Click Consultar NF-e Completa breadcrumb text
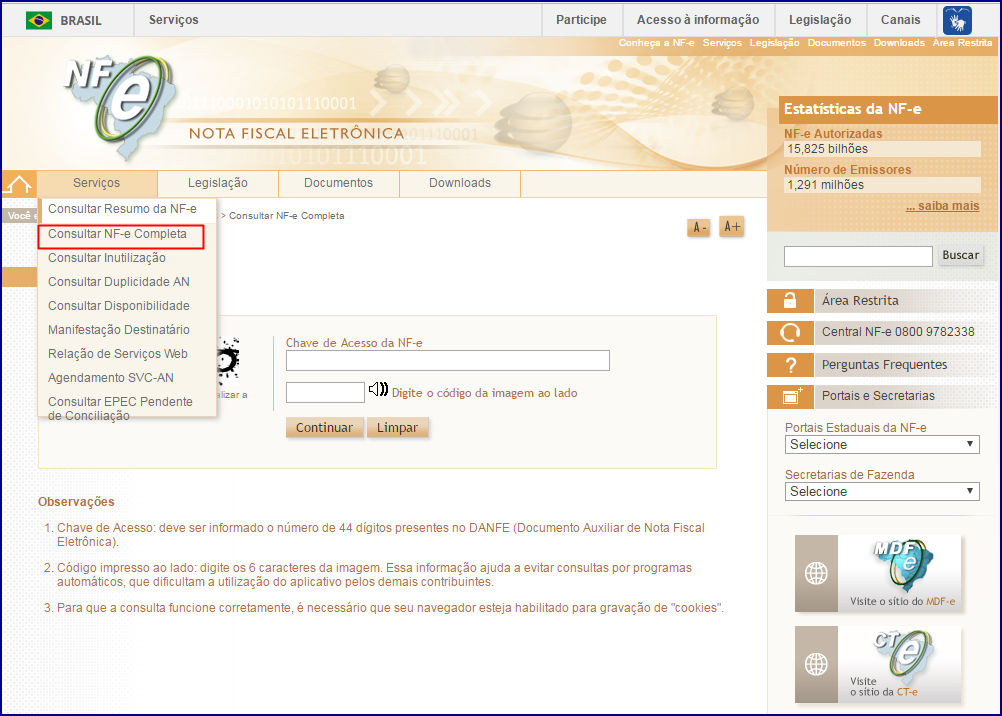 (286, 216)
